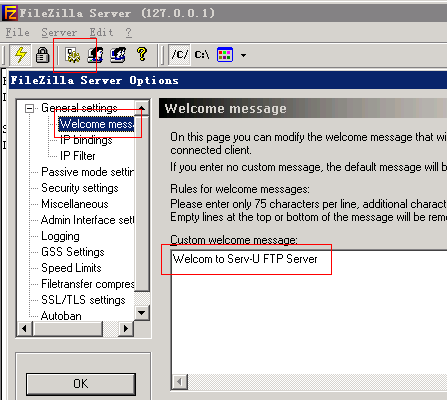Click the OK button
This screenshot has width=447, height=400.
coord(81,384)
